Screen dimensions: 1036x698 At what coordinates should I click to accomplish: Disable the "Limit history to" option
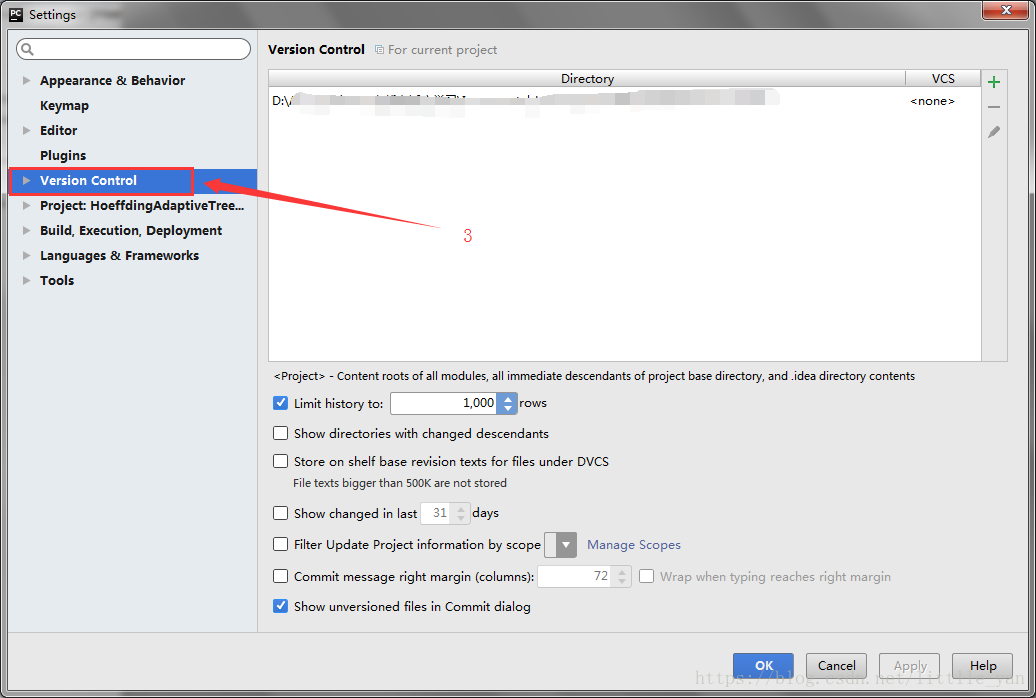(280, 403)
